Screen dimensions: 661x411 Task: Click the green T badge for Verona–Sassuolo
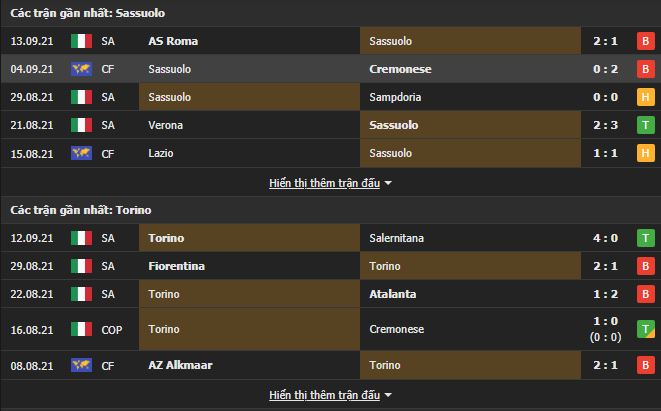(x=646, y=125)
